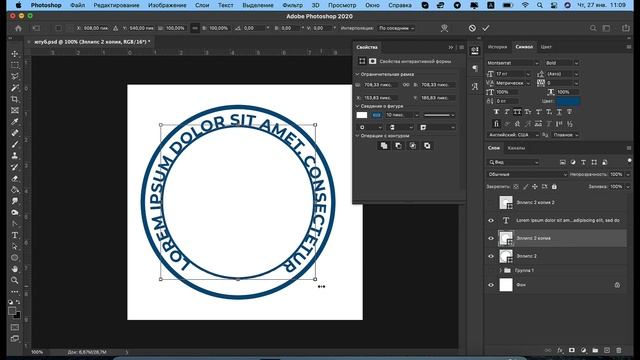Commit the transform with checkmark
This screenshot has width=640, height=360.
[486, 28]
